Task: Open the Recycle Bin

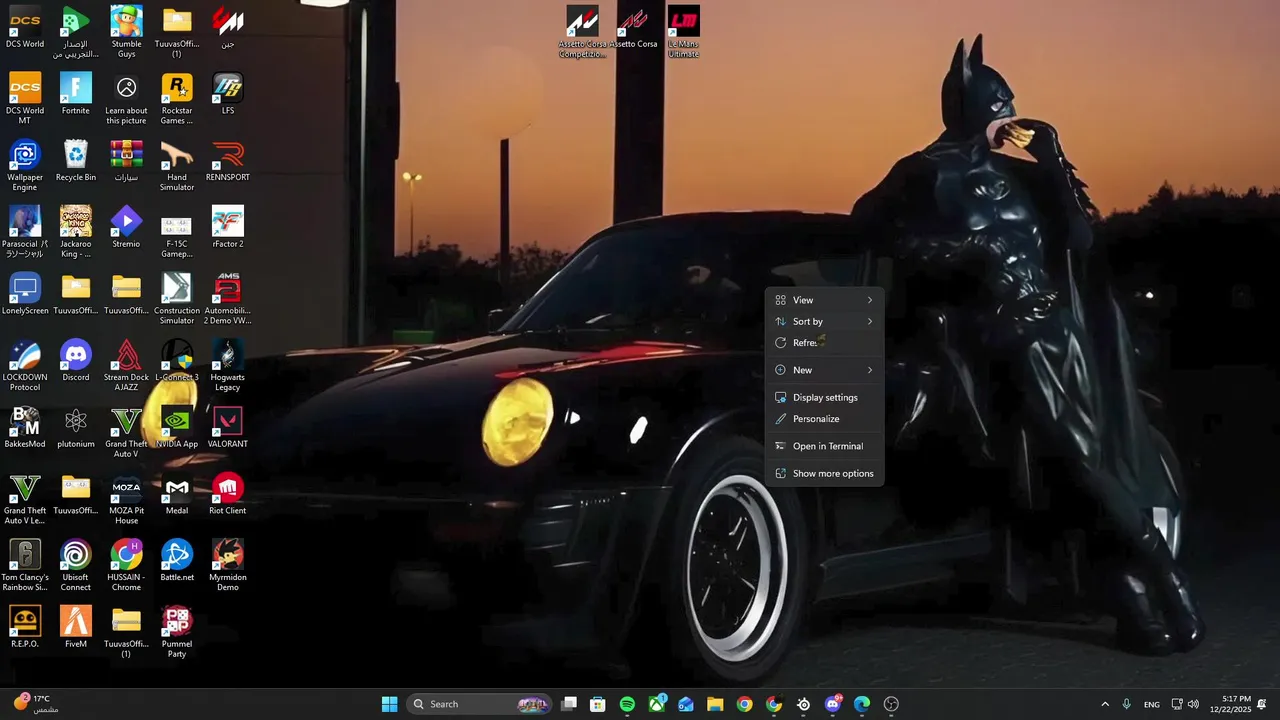Action: tap(76, 161)
